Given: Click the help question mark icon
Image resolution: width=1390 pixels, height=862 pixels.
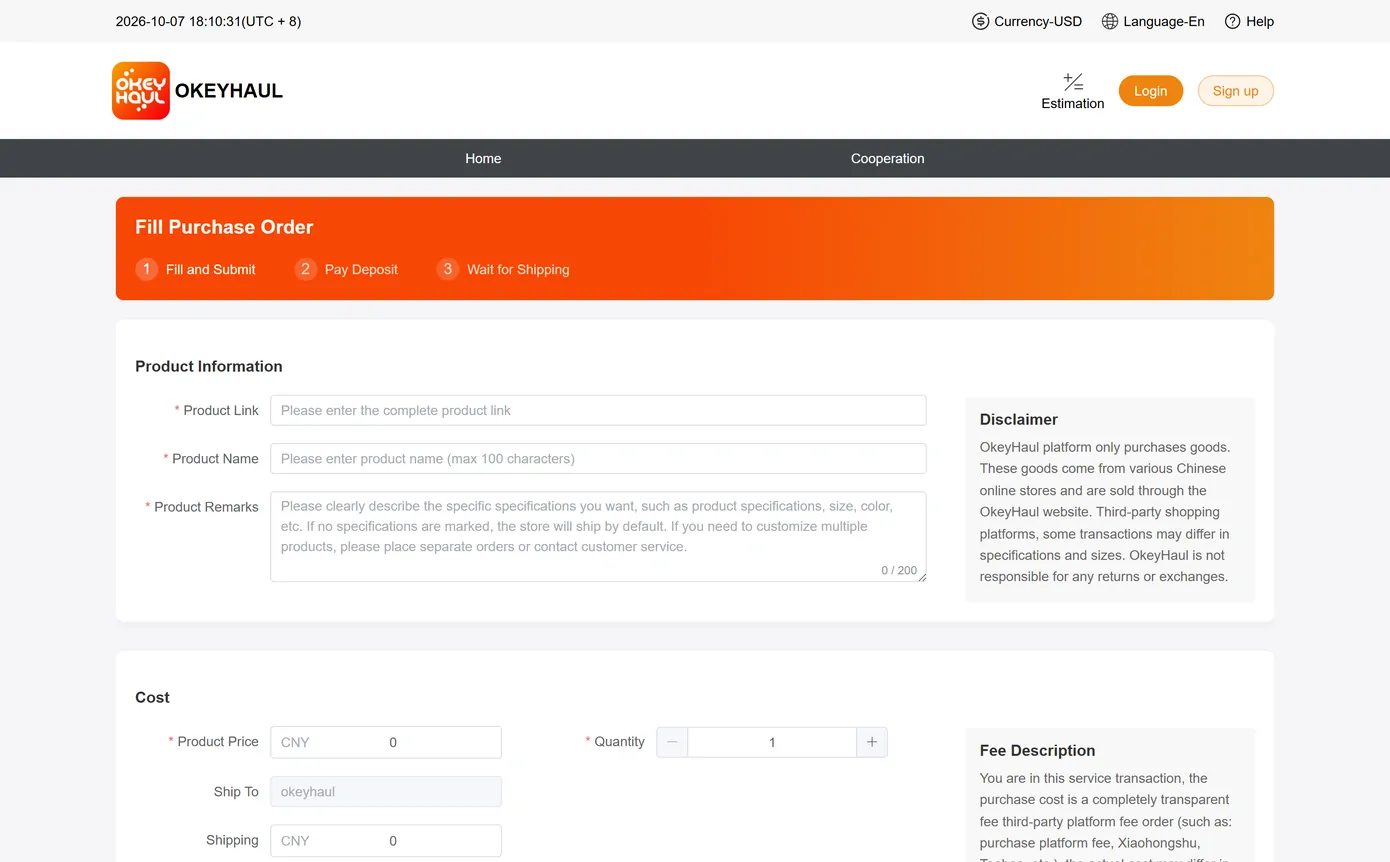Looking at the screenshot, I should [1232, 21].
